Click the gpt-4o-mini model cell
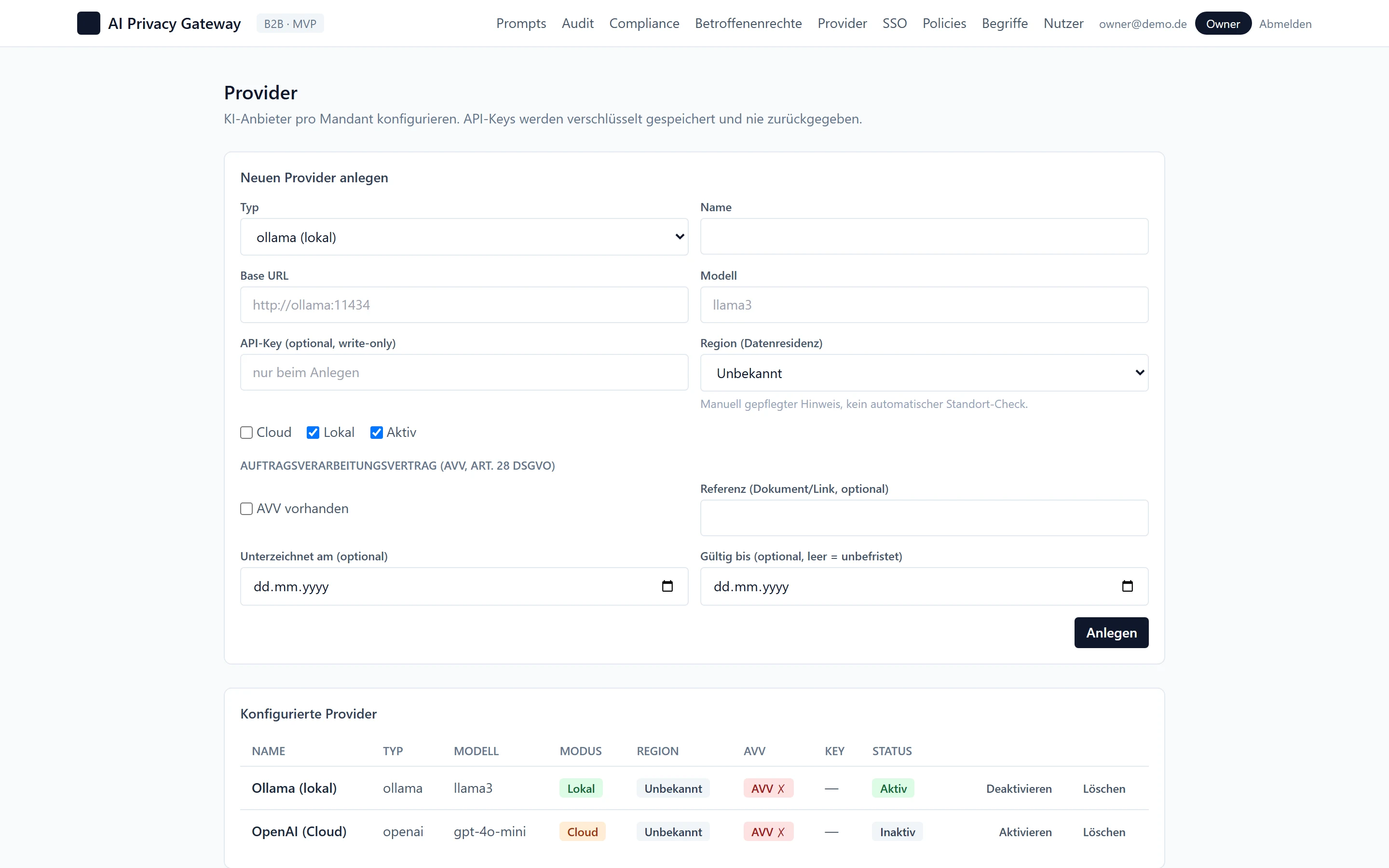The image size is (1389, 868). (490, 831)
